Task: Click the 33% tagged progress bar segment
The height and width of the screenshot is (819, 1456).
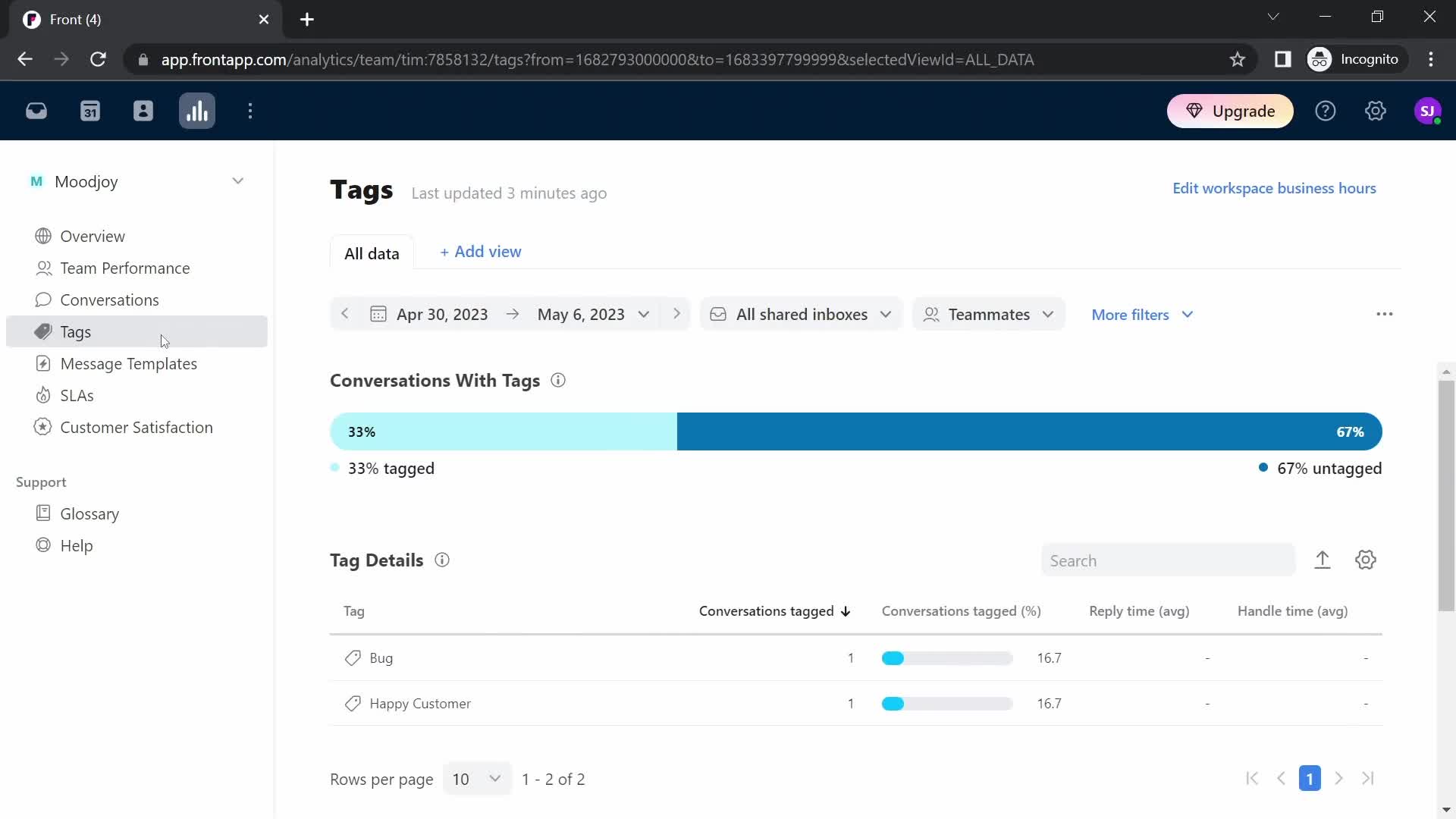Action: [503, 432]
